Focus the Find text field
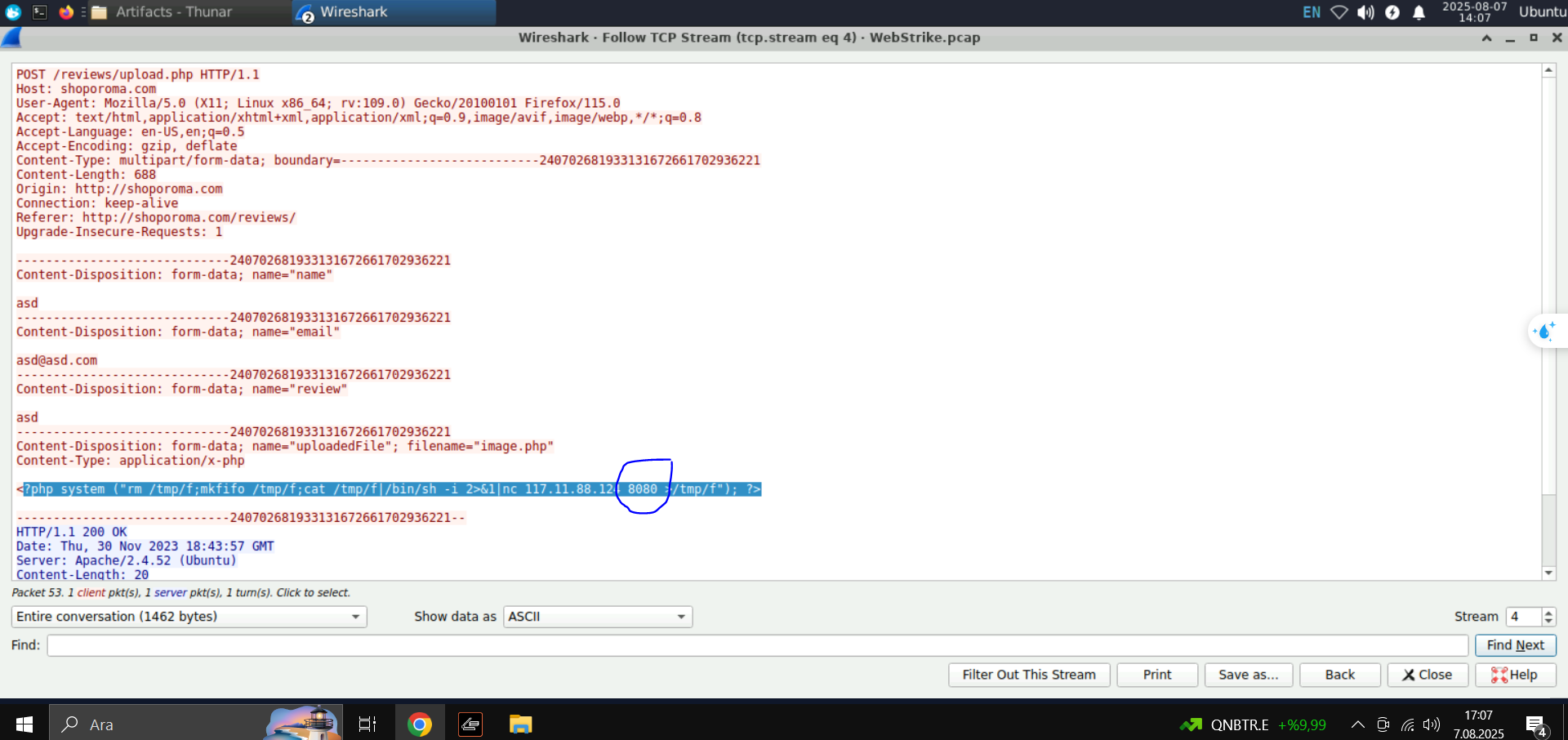The image size is (1568, 740). pyautogui.click(x=757, y=645)
